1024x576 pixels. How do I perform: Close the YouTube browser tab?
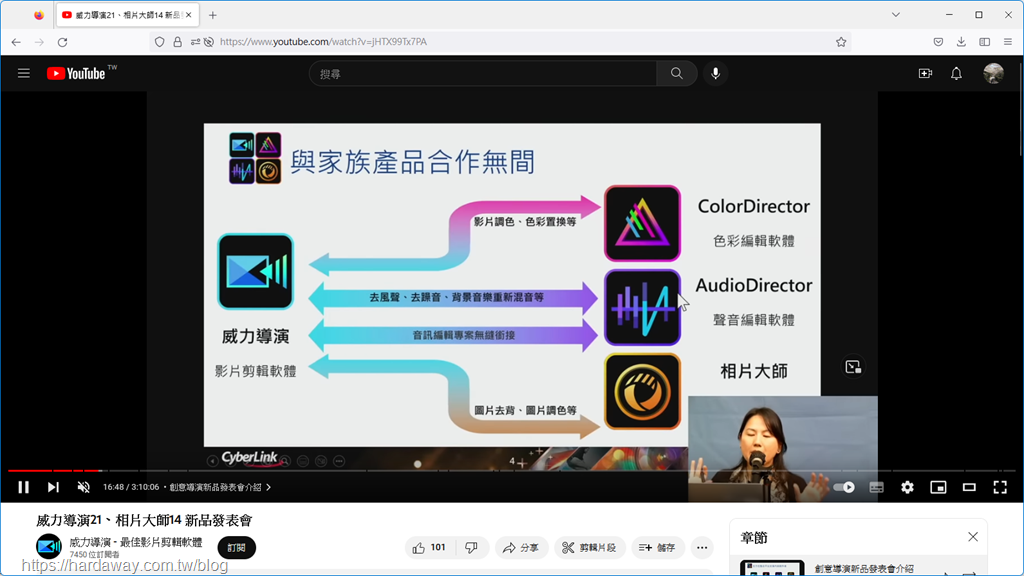(x=189, y=15)
